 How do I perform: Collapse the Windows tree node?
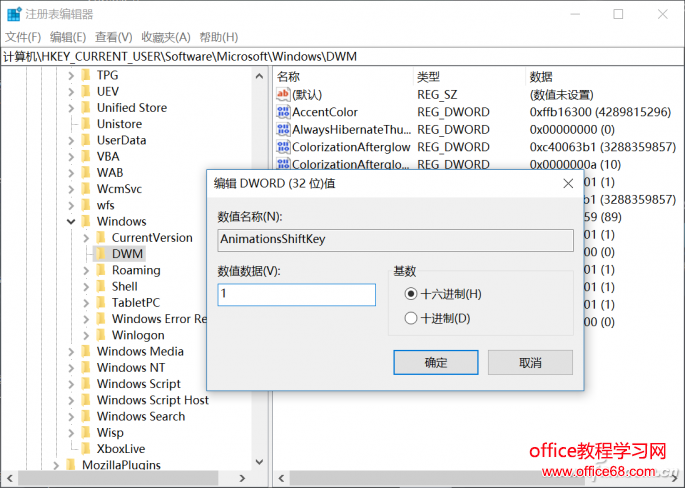pos(71,222)
